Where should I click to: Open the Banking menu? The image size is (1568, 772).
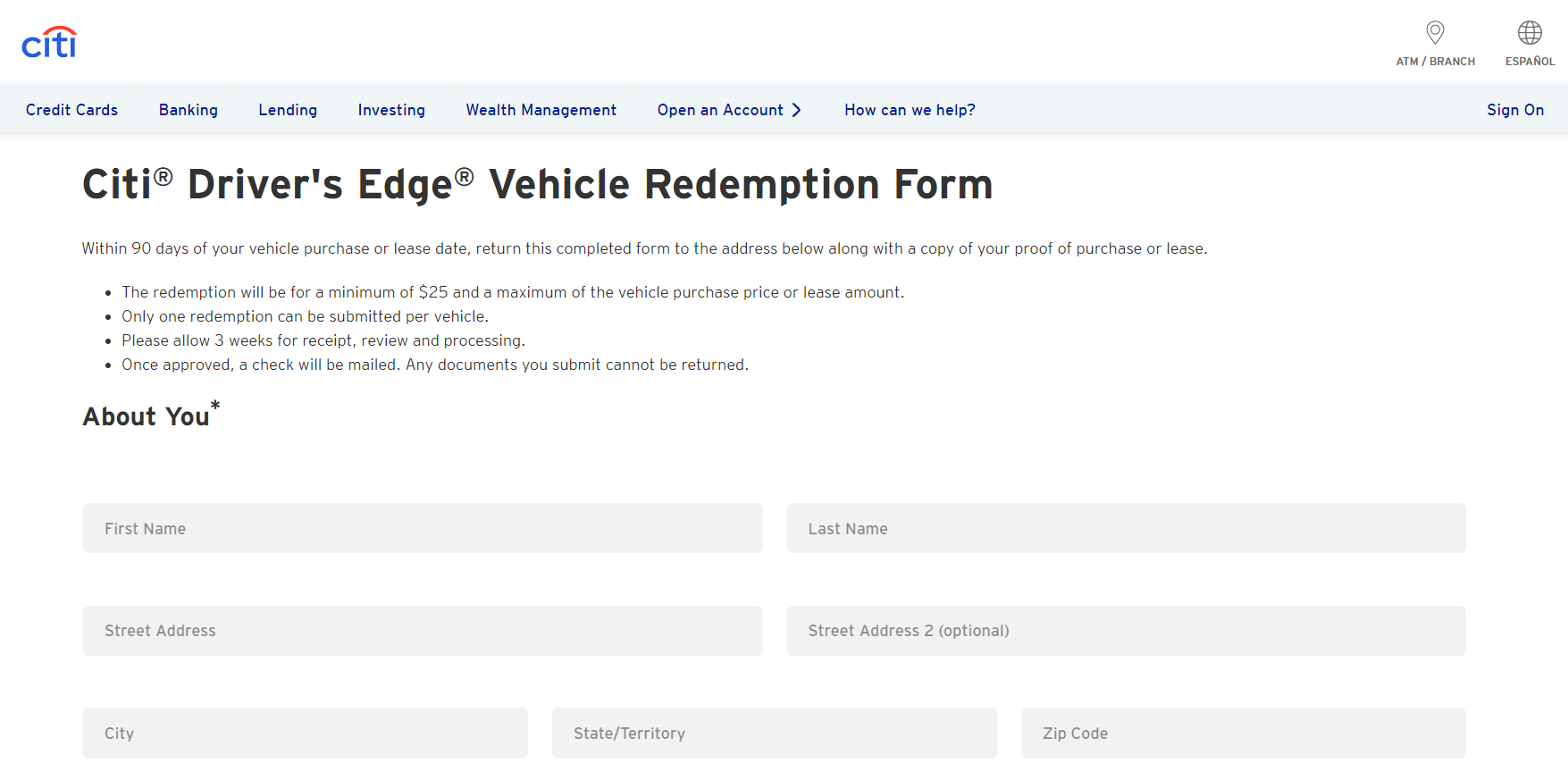[x=189, y=110]
